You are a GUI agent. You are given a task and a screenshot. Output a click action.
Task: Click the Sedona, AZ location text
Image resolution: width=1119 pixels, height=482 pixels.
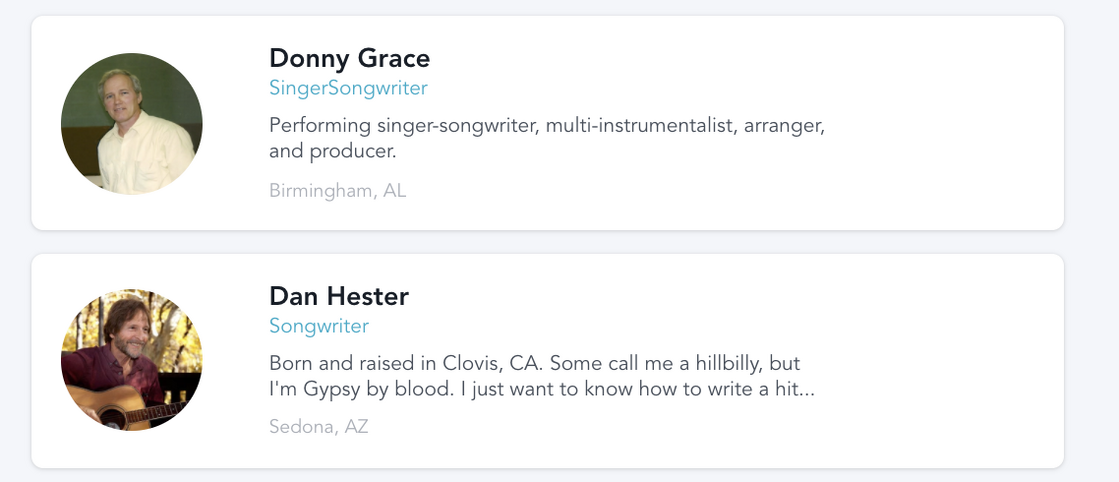click(x=319, y=427)
